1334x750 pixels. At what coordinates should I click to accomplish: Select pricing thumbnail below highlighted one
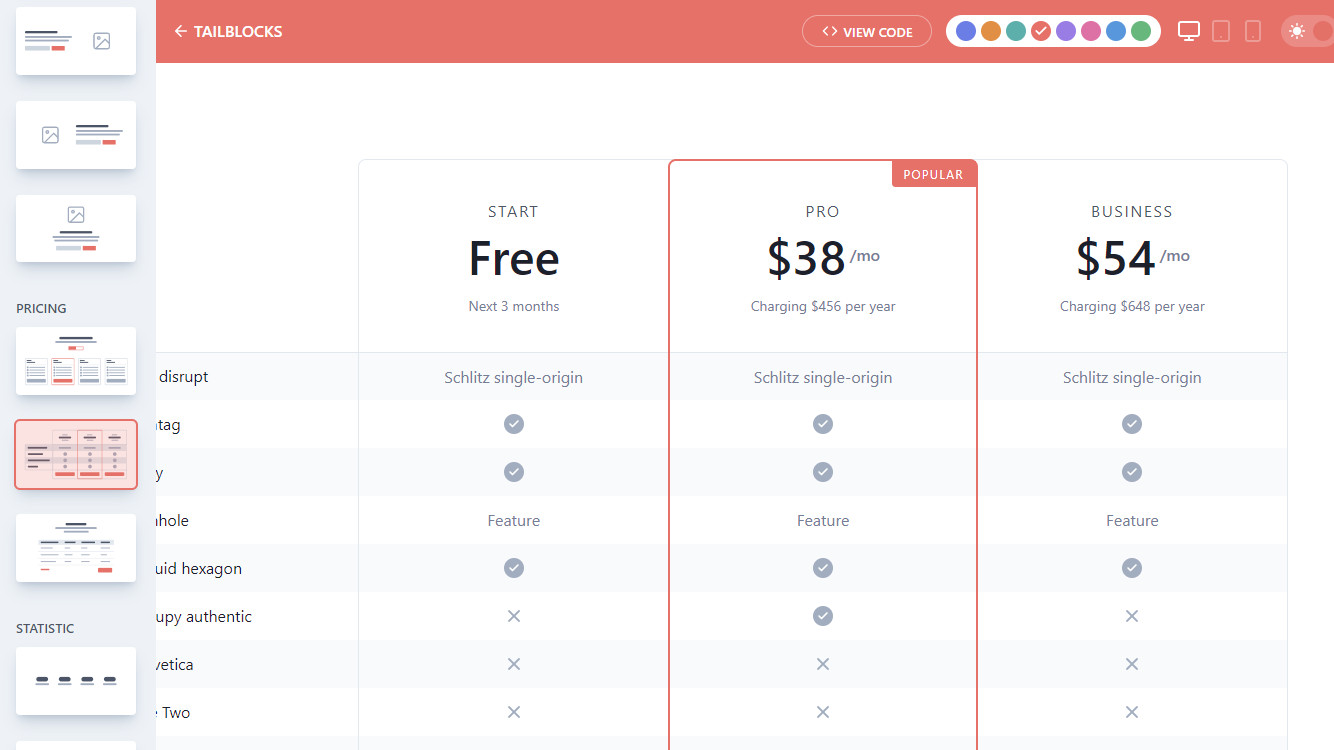click(x=76, y=548)
